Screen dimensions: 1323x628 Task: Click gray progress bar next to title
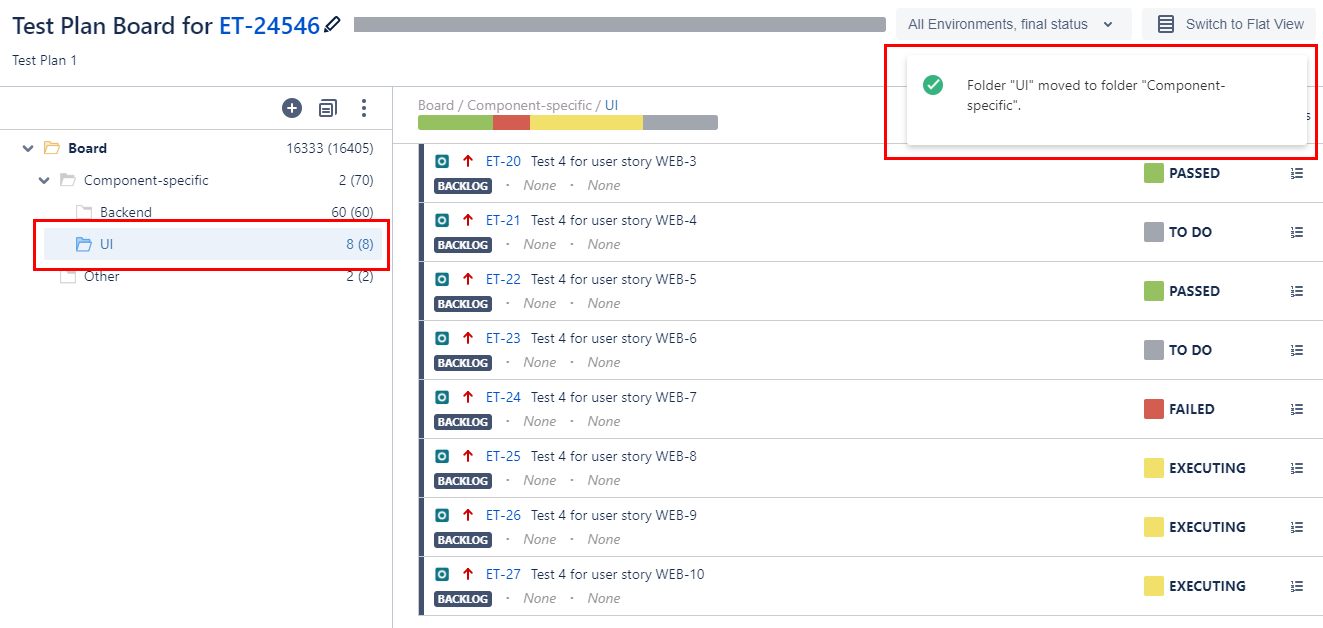tap(619, 25)
